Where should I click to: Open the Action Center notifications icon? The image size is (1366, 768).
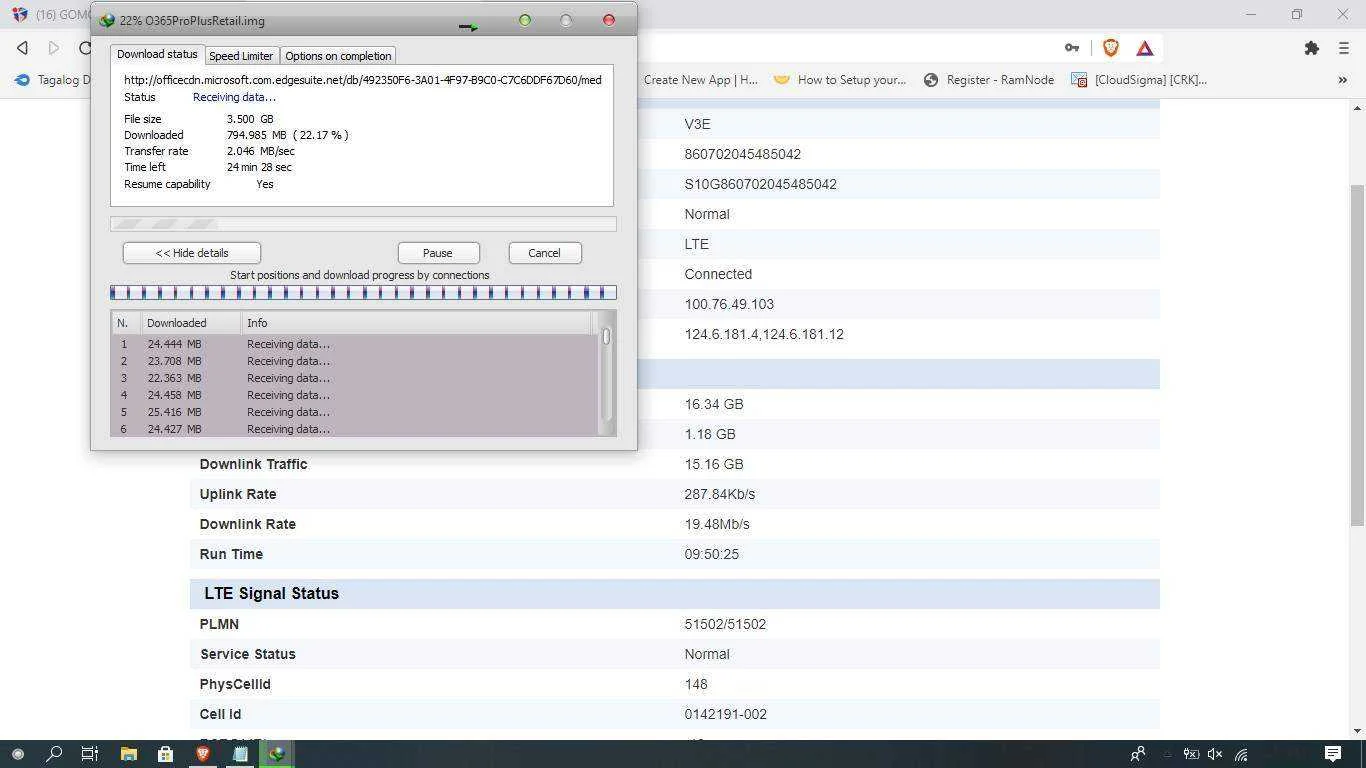[1332, 754]
